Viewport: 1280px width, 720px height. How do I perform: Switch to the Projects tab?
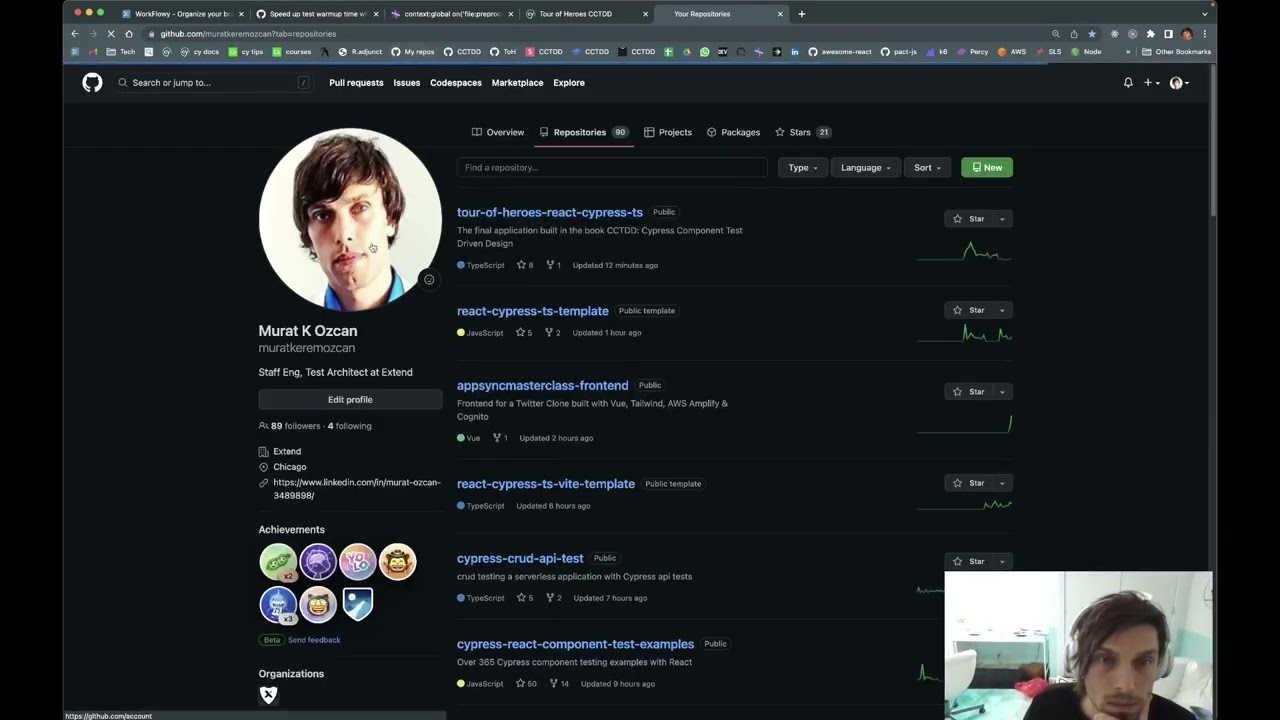pos(668,132)
